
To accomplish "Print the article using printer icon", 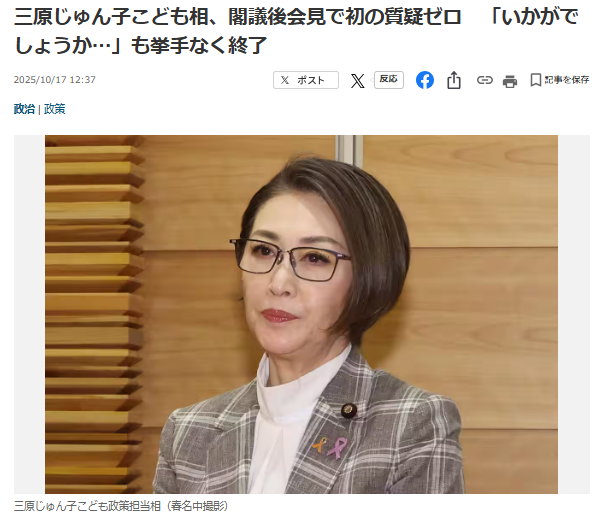I will click(510, 81).
